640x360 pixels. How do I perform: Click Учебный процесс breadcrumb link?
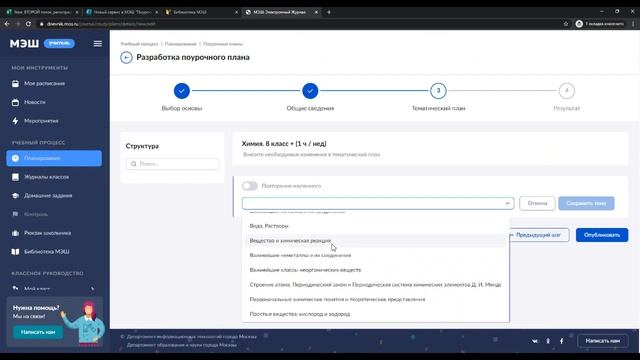click(x=139, y=44)
